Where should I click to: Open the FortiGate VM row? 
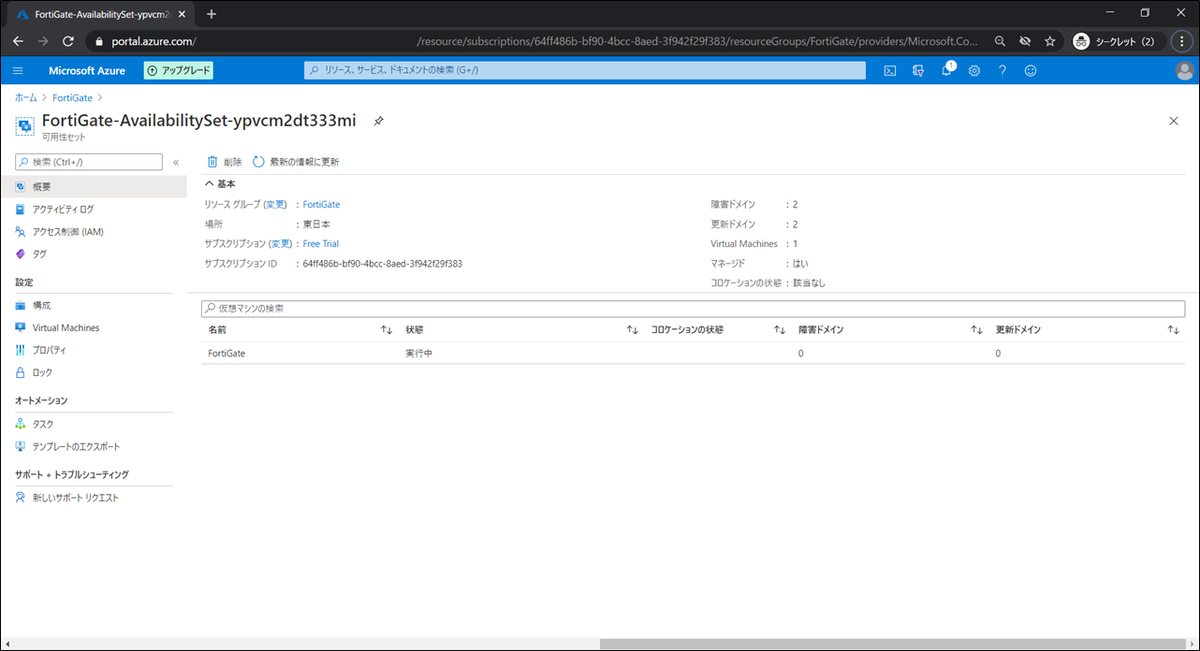(x=693, y=353)
